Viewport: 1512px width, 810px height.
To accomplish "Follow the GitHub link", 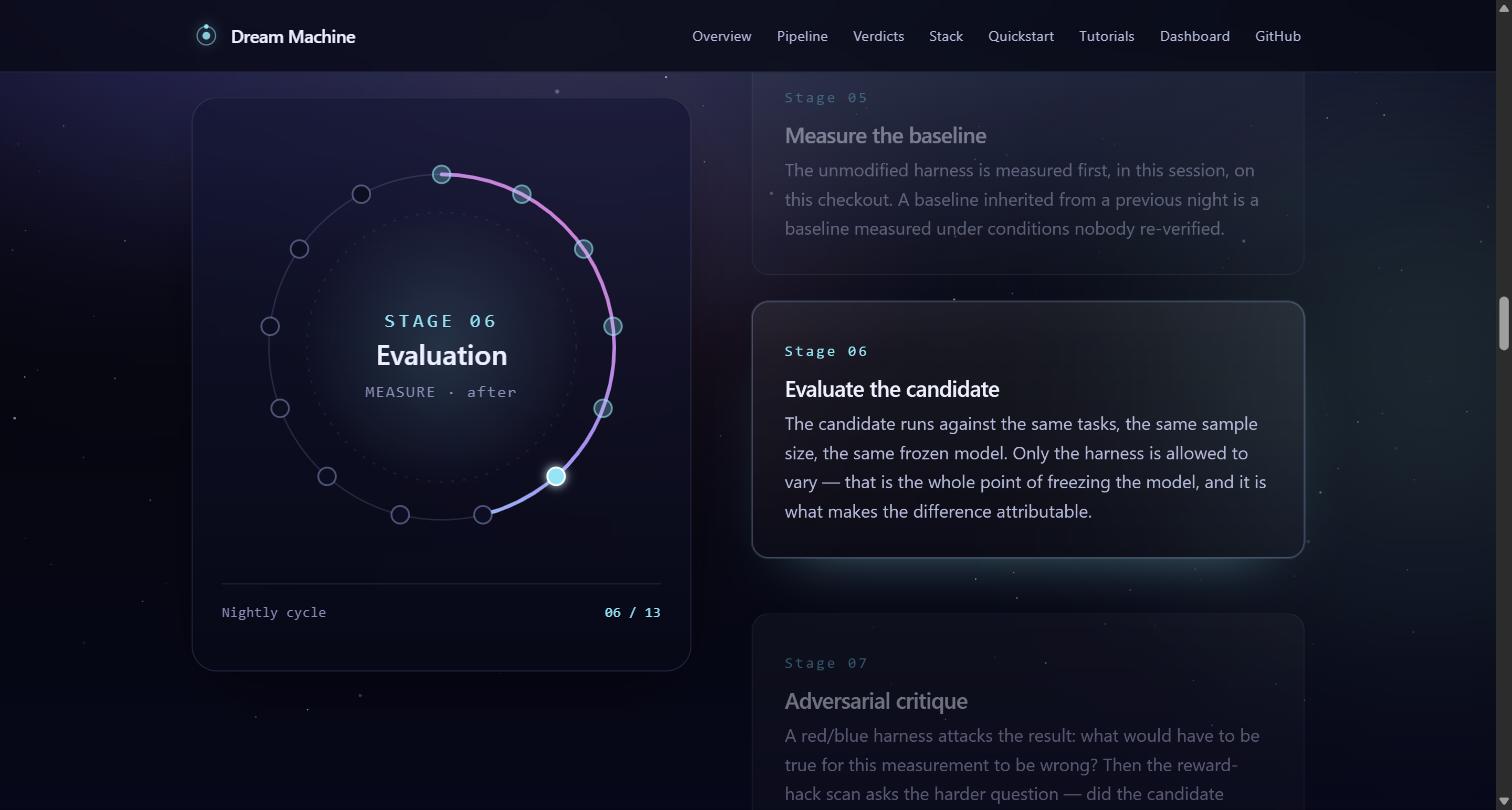I will (x=1278, y=36).
